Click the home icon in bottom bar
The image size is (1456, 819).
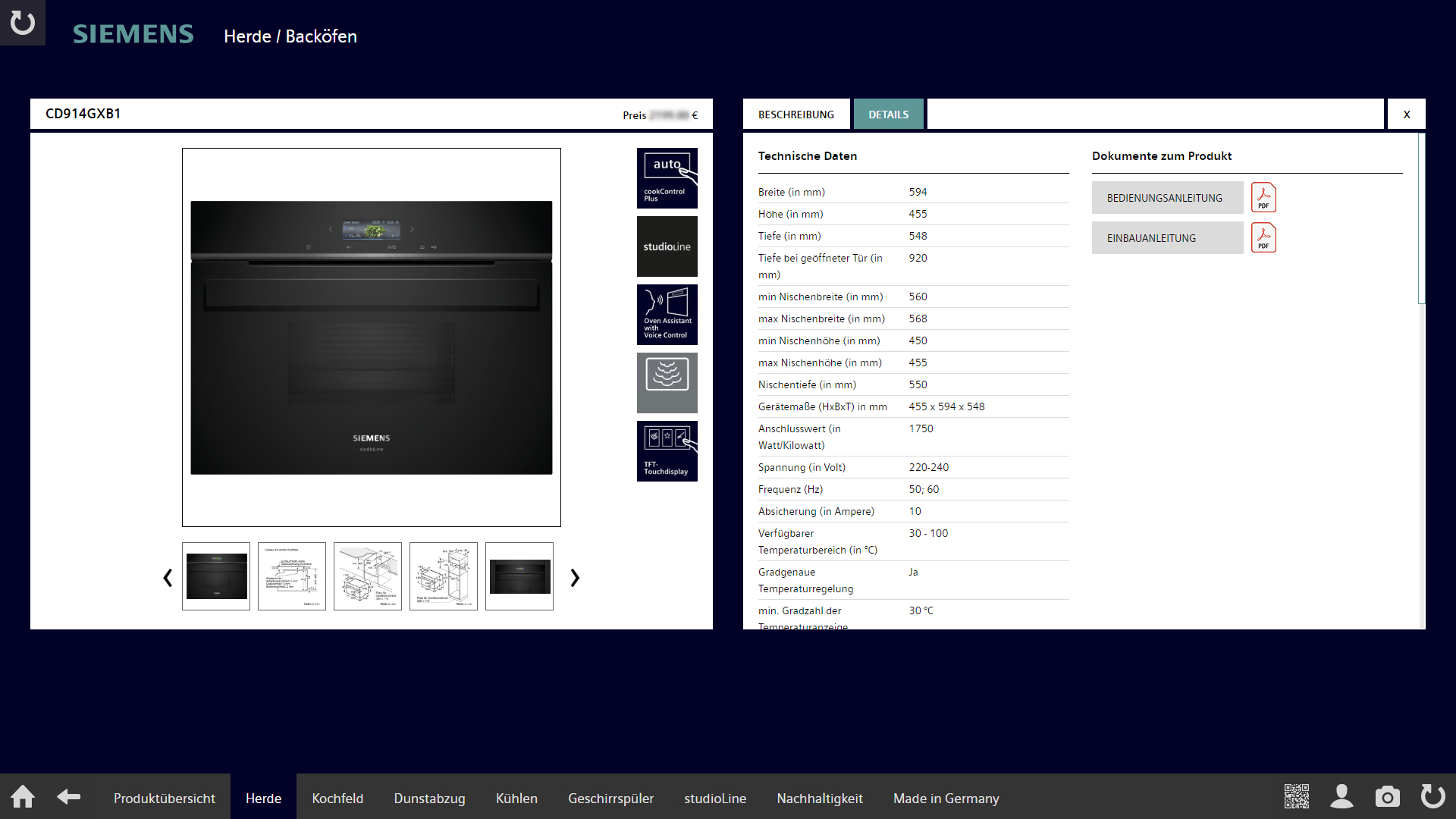(23, 797)
